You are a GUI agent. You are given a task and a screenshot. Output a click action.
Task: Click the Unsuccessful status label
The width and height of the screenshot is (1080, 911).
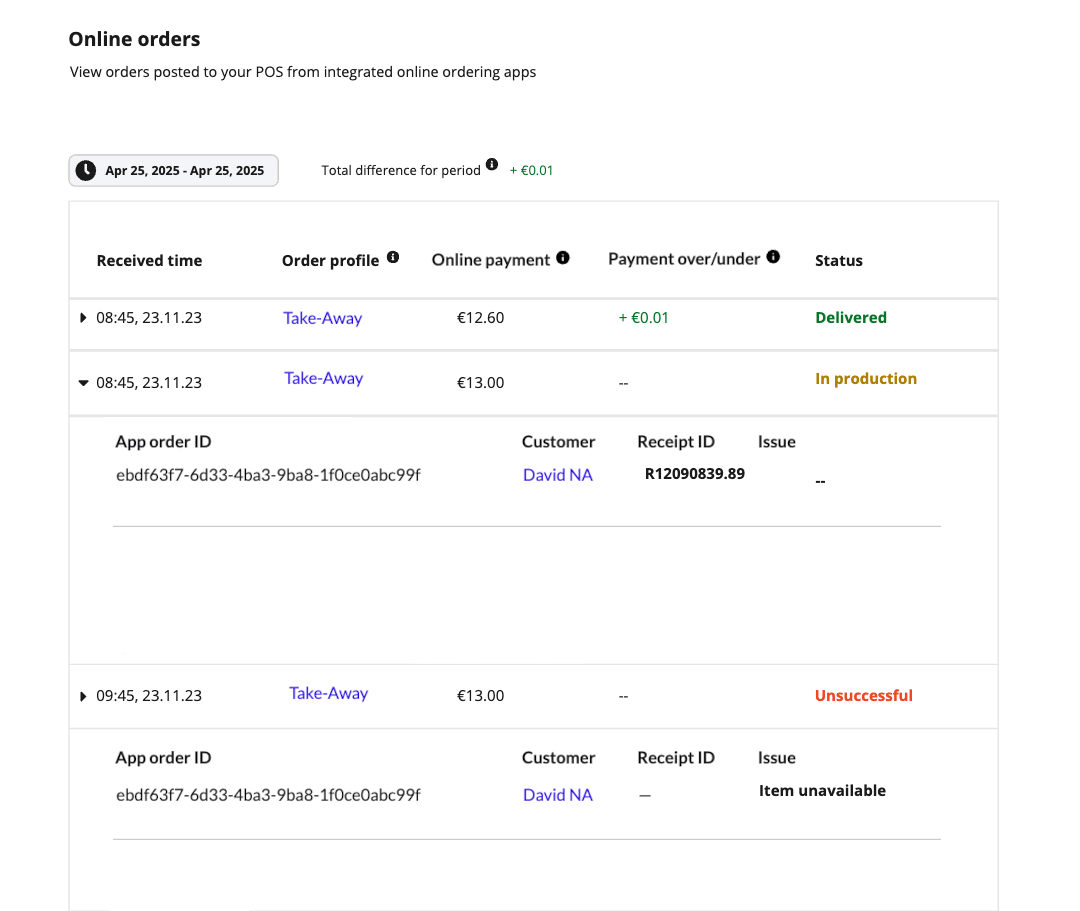(x=863, y=695)
